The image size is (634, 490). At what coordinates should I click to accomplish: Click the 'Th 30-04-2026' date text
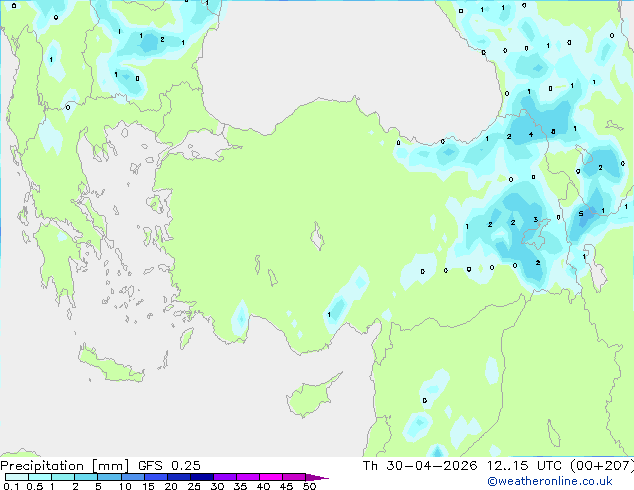point(420,466)
